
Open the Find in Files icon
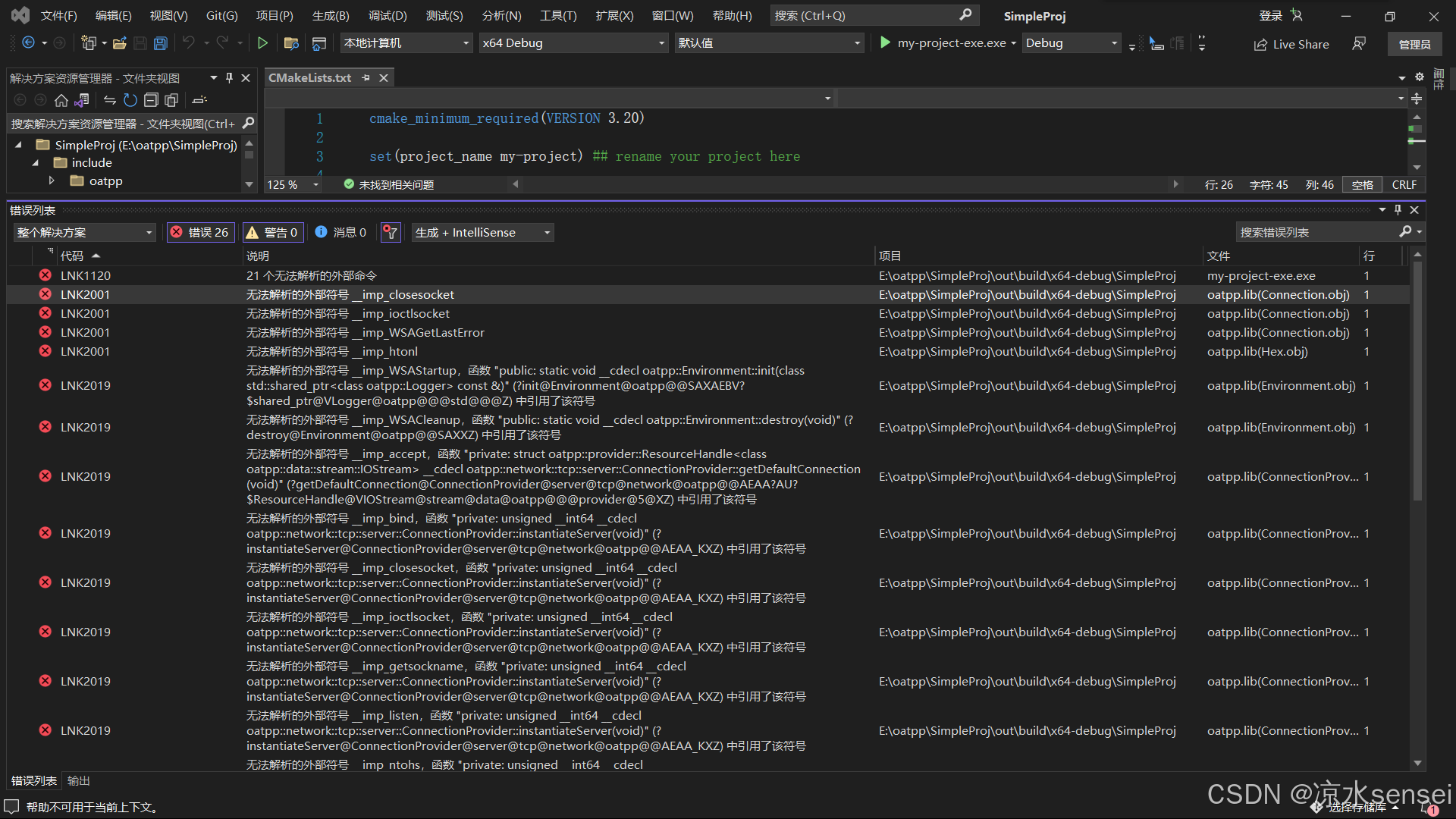(x=290, y=43)
